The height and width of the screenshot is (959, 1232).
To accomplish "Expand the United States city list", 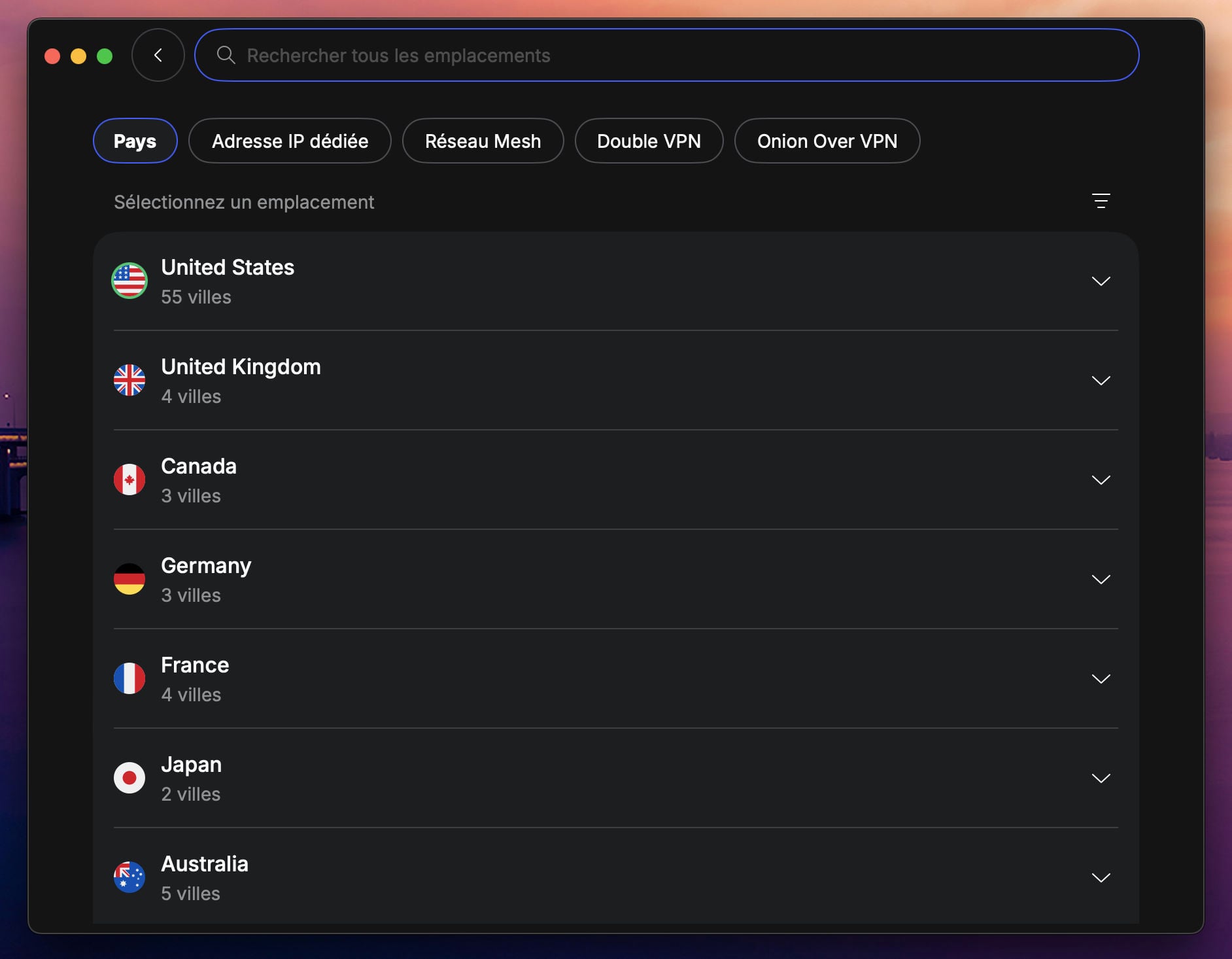I will coord(1101,281).
